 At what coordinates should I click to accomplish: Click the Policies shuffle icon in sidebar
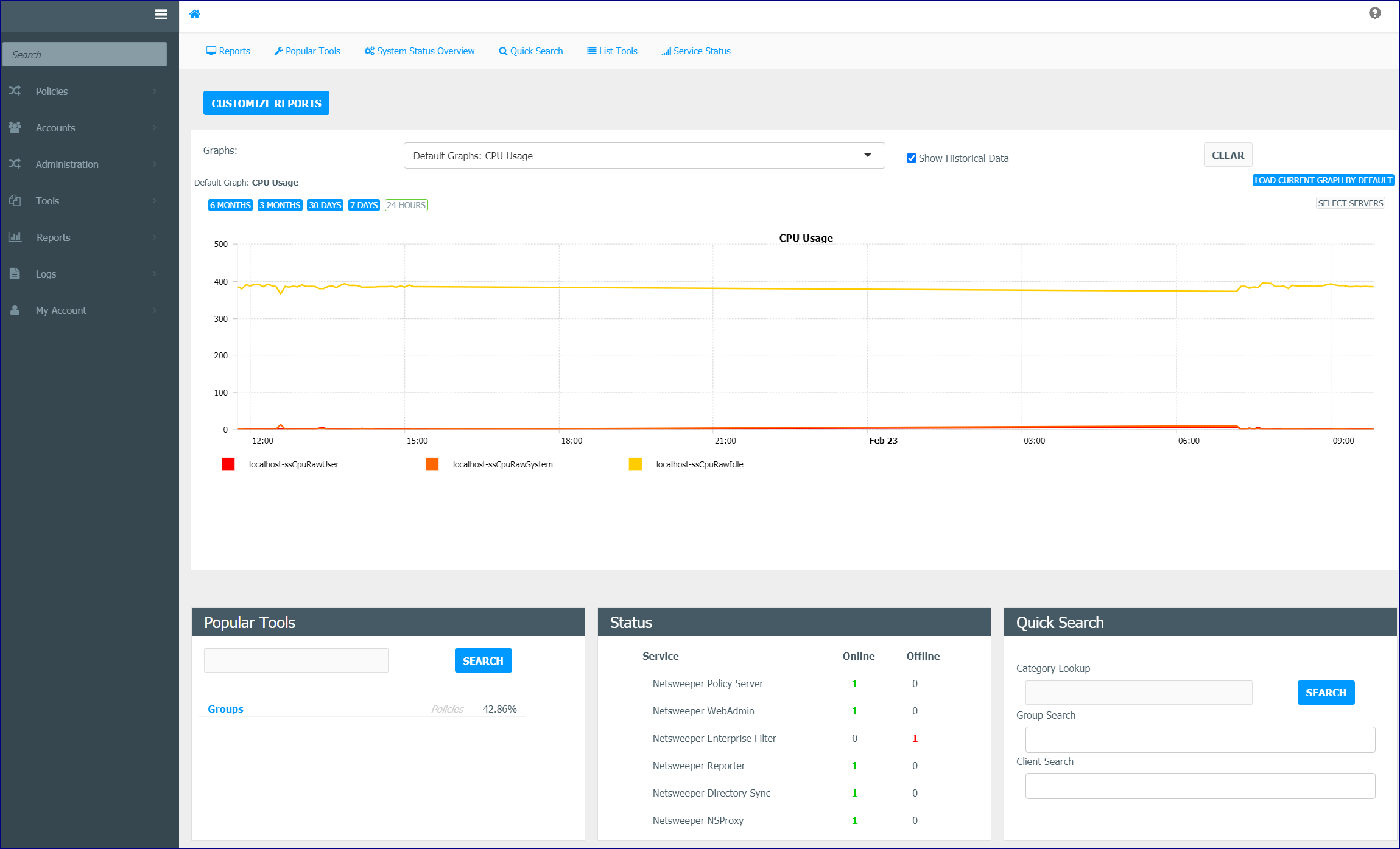[x=15, y=91]
